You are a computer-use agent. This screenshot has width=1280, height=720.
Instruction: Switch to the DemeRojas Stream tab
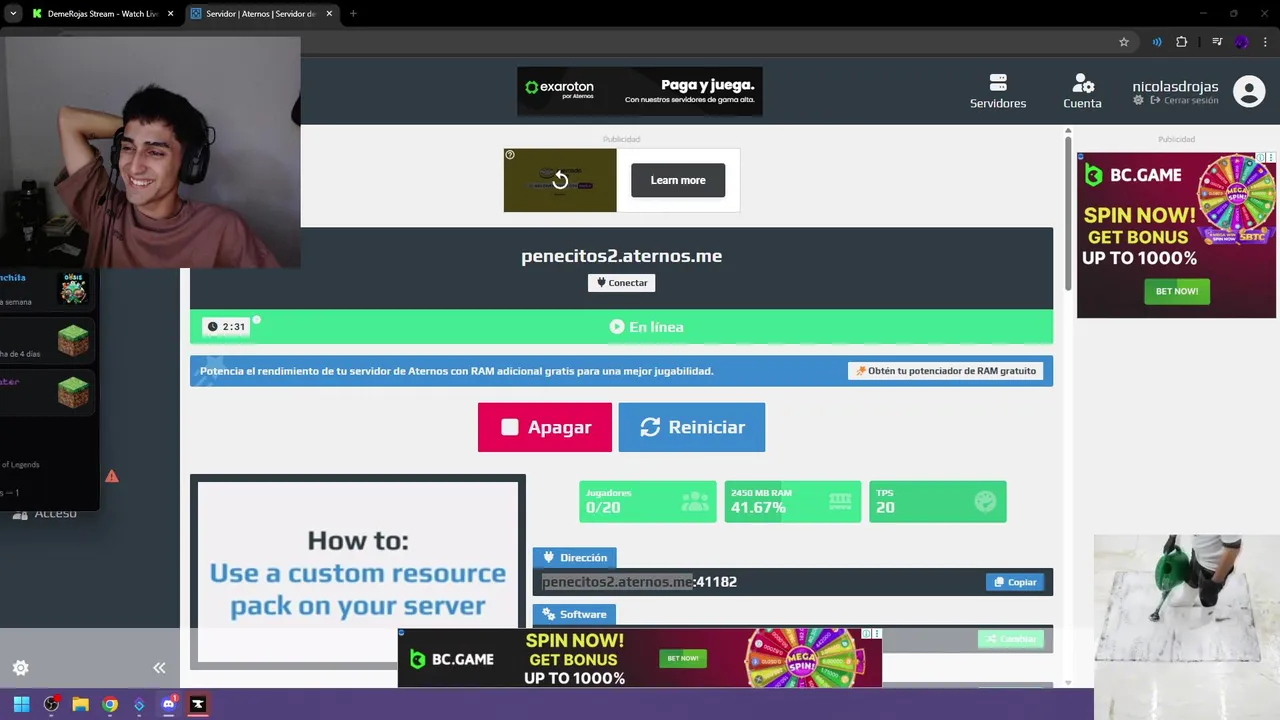coord(100,14)
